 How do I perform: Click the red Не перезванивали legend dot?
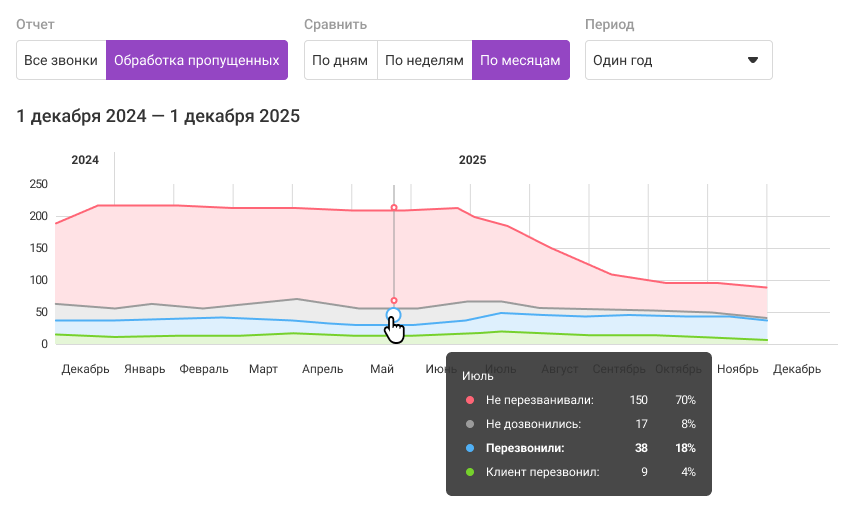point(470,400)
